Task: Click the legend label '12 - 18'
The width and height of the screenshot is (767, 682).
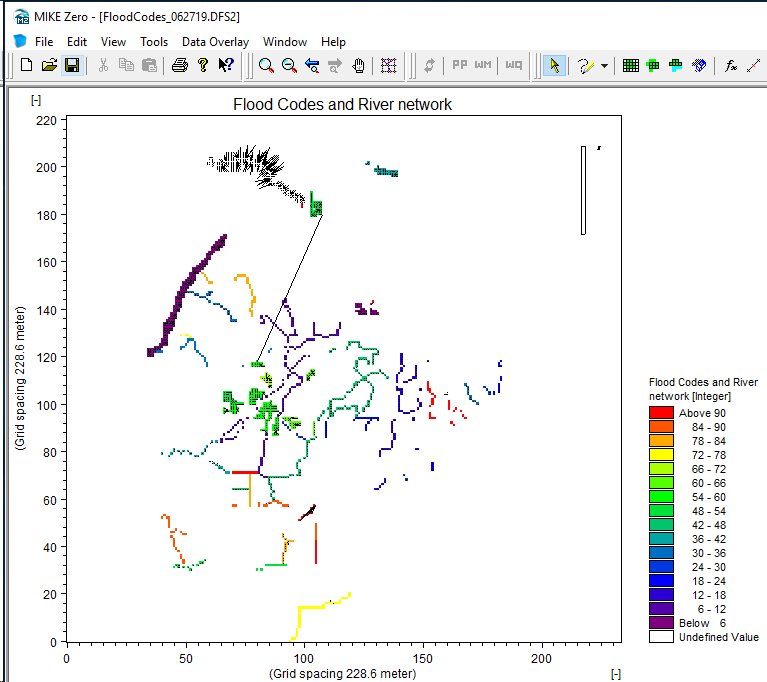Action: (x=708, y=595)
